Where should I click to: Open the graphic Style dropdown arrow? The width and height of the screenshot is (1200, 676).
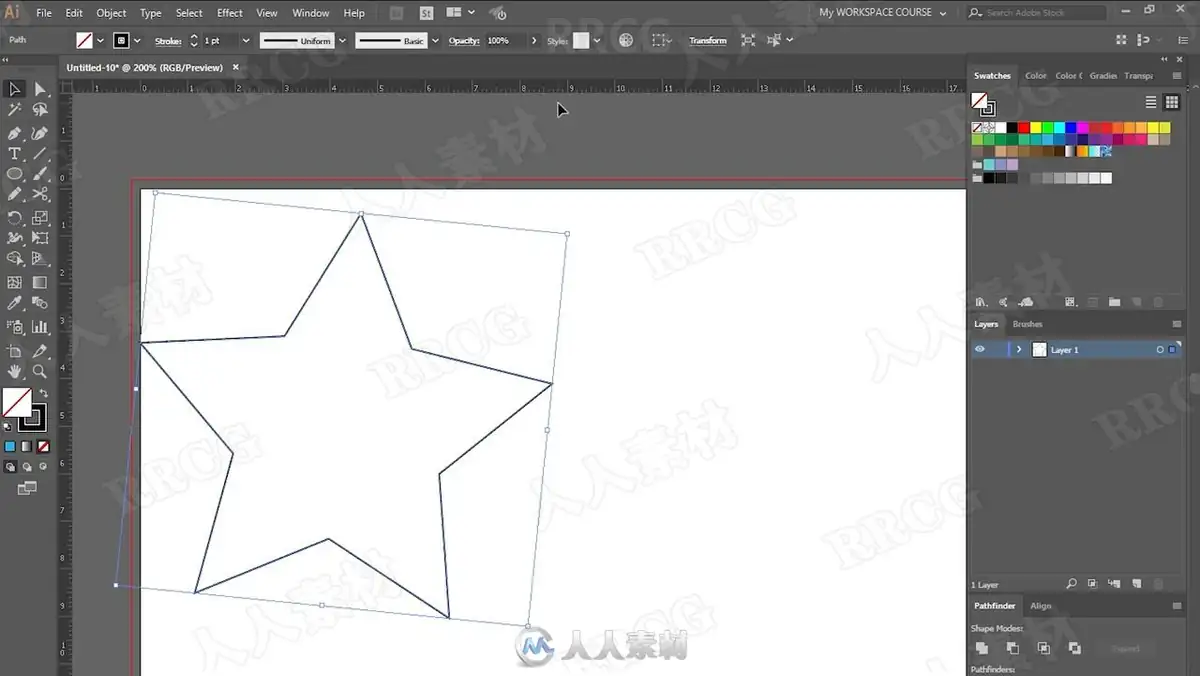(597, 41)
